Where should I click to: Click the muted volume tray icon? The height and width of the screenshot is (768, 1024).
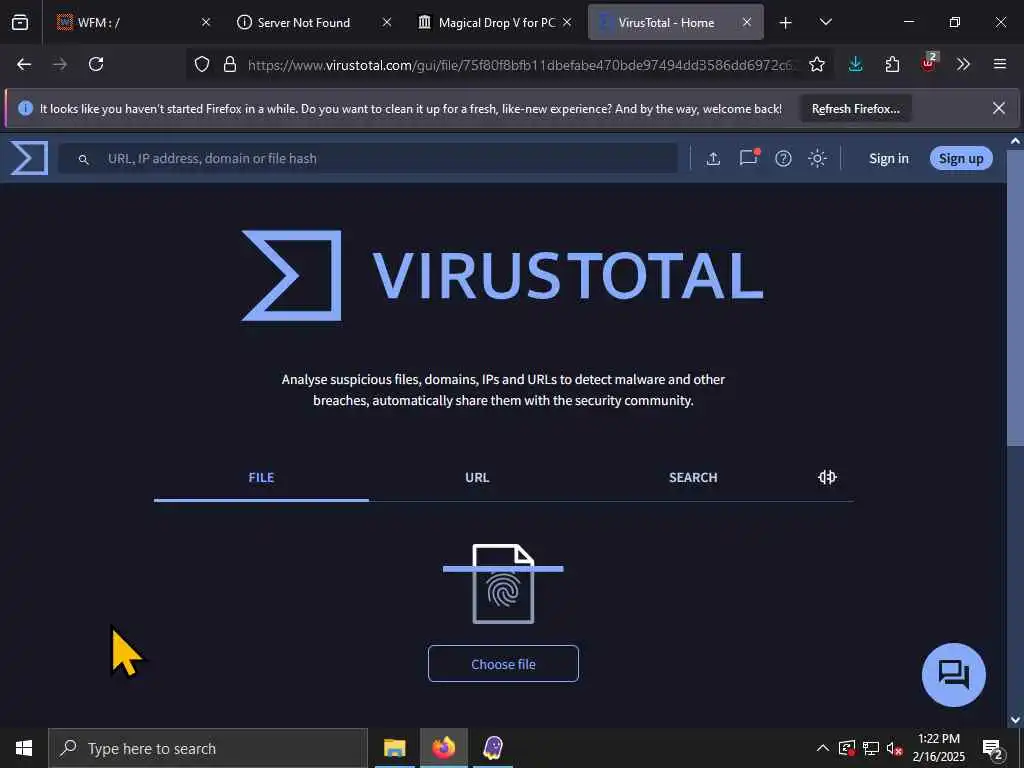click(x=895, y=748)
